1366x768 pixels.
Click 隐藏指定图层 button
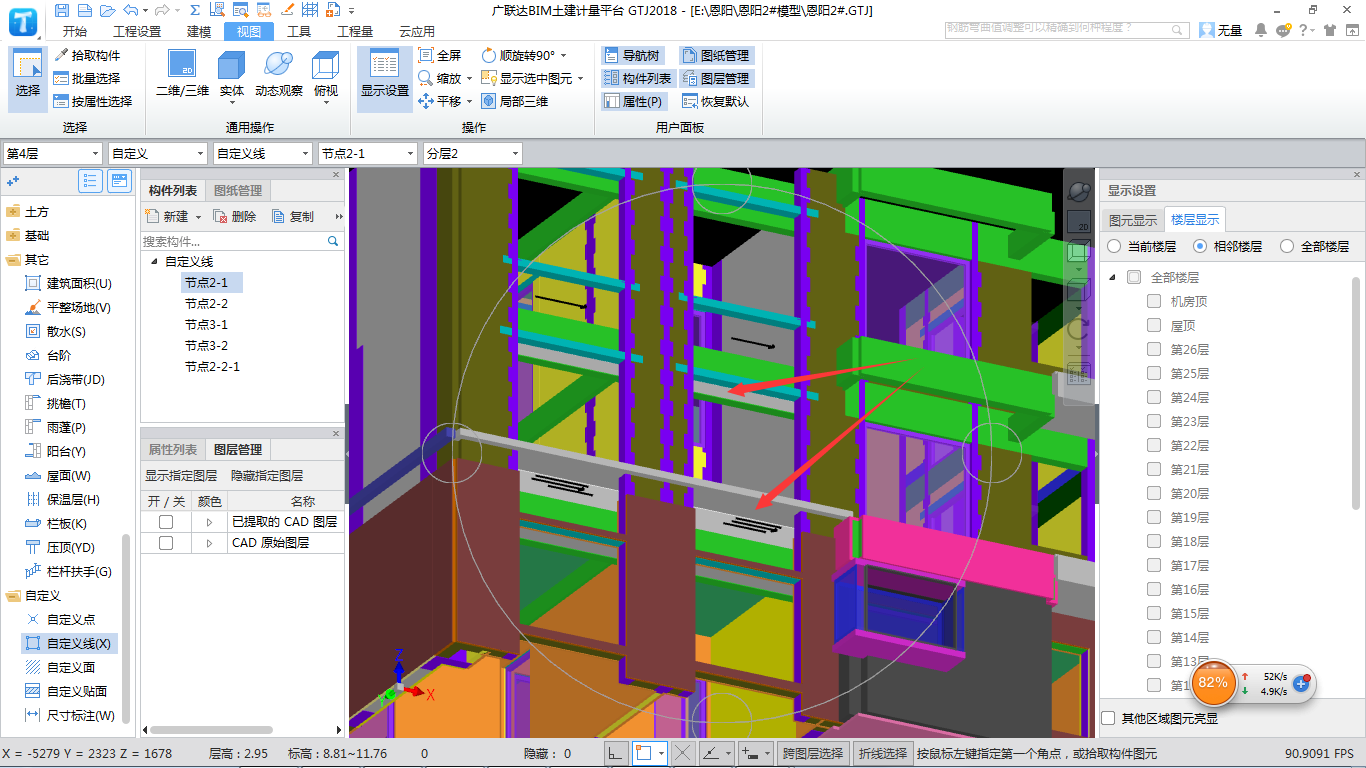click(x=267, y=476)
